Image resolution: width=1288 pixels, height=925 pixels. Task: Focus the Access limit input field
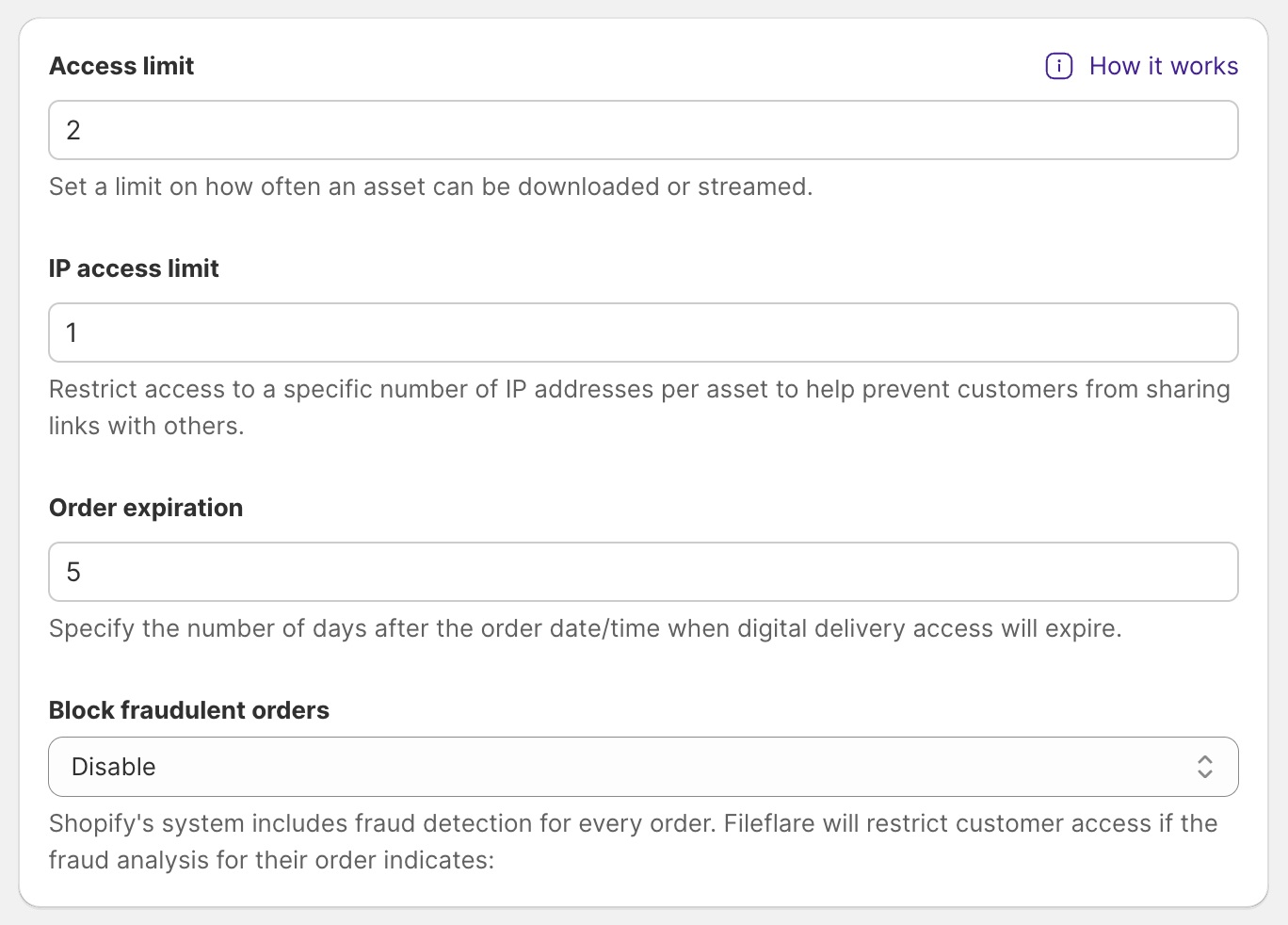click(x=643, y=130)
